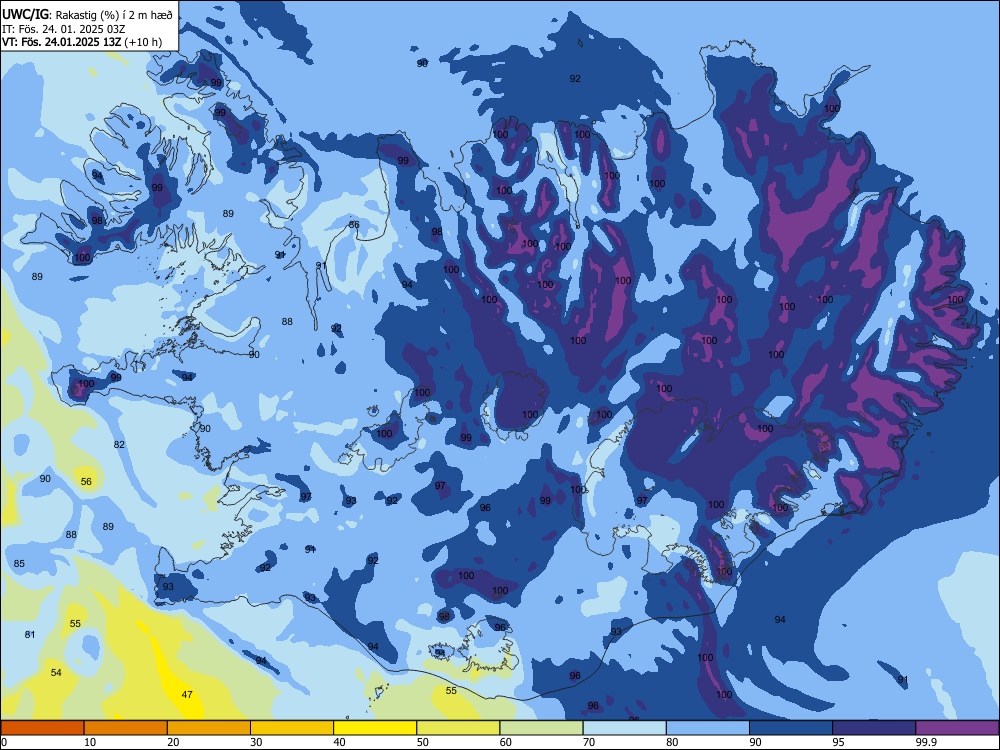This screenshot has width=1000, height=750.
Task: Click the '85' humidity value on the map
Action: click(19, 563)
